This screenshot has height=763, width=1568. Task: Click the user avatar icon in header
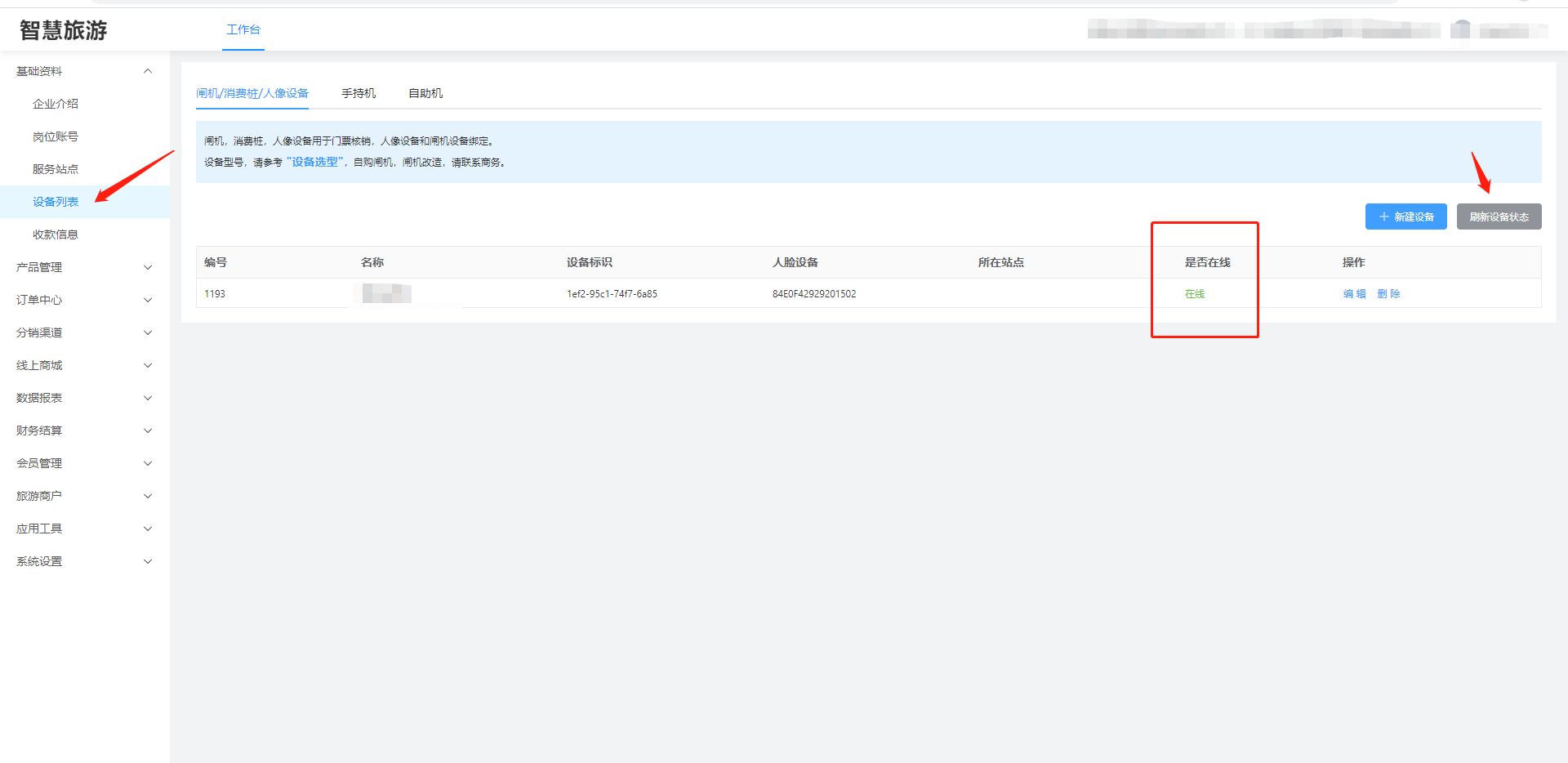[x=1460, y=30]
